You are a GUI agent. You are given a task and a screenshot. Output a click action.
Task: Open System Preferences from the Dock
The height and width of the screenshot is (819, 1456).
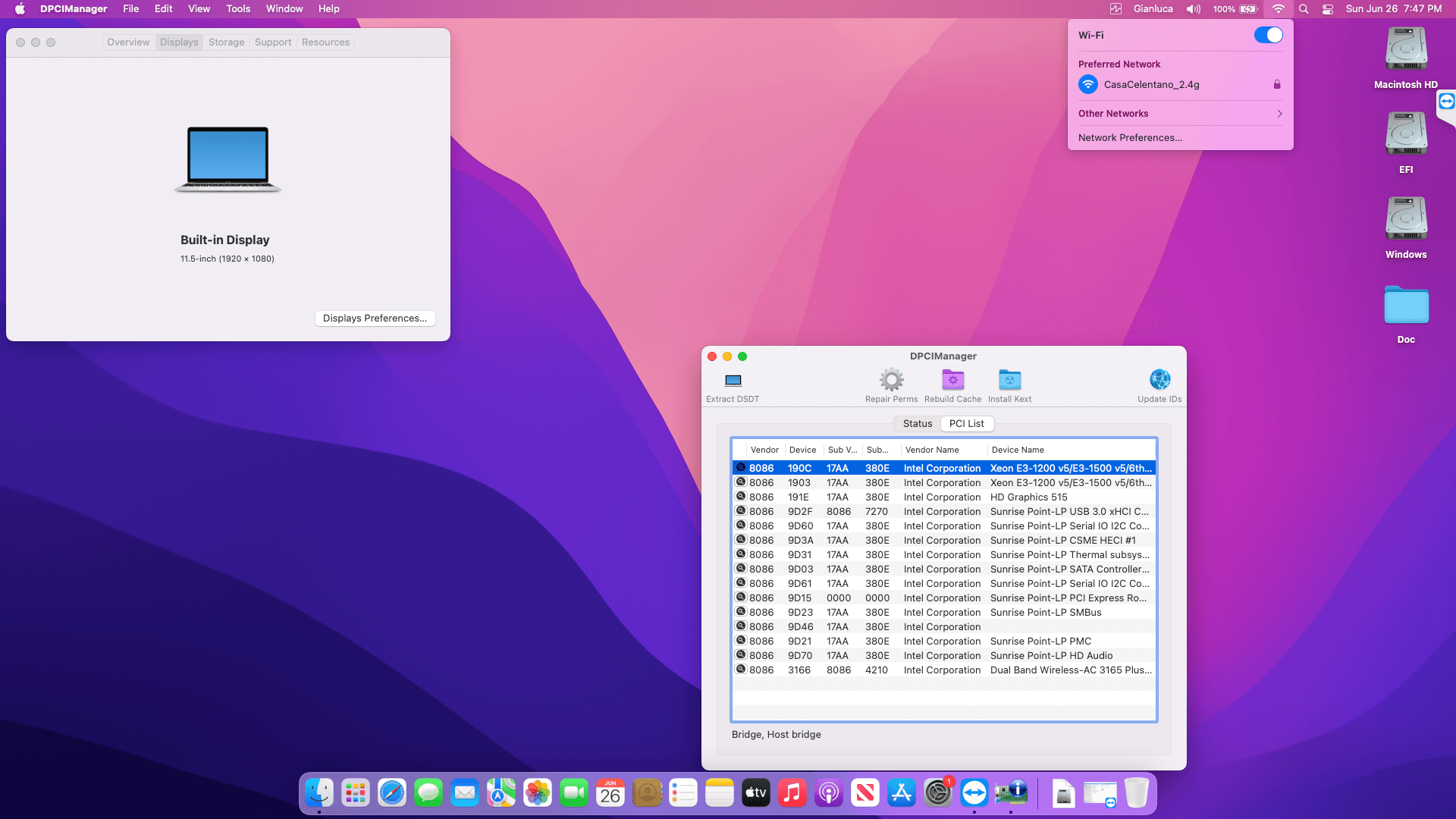pyautogui.click(x=938, y=793)
